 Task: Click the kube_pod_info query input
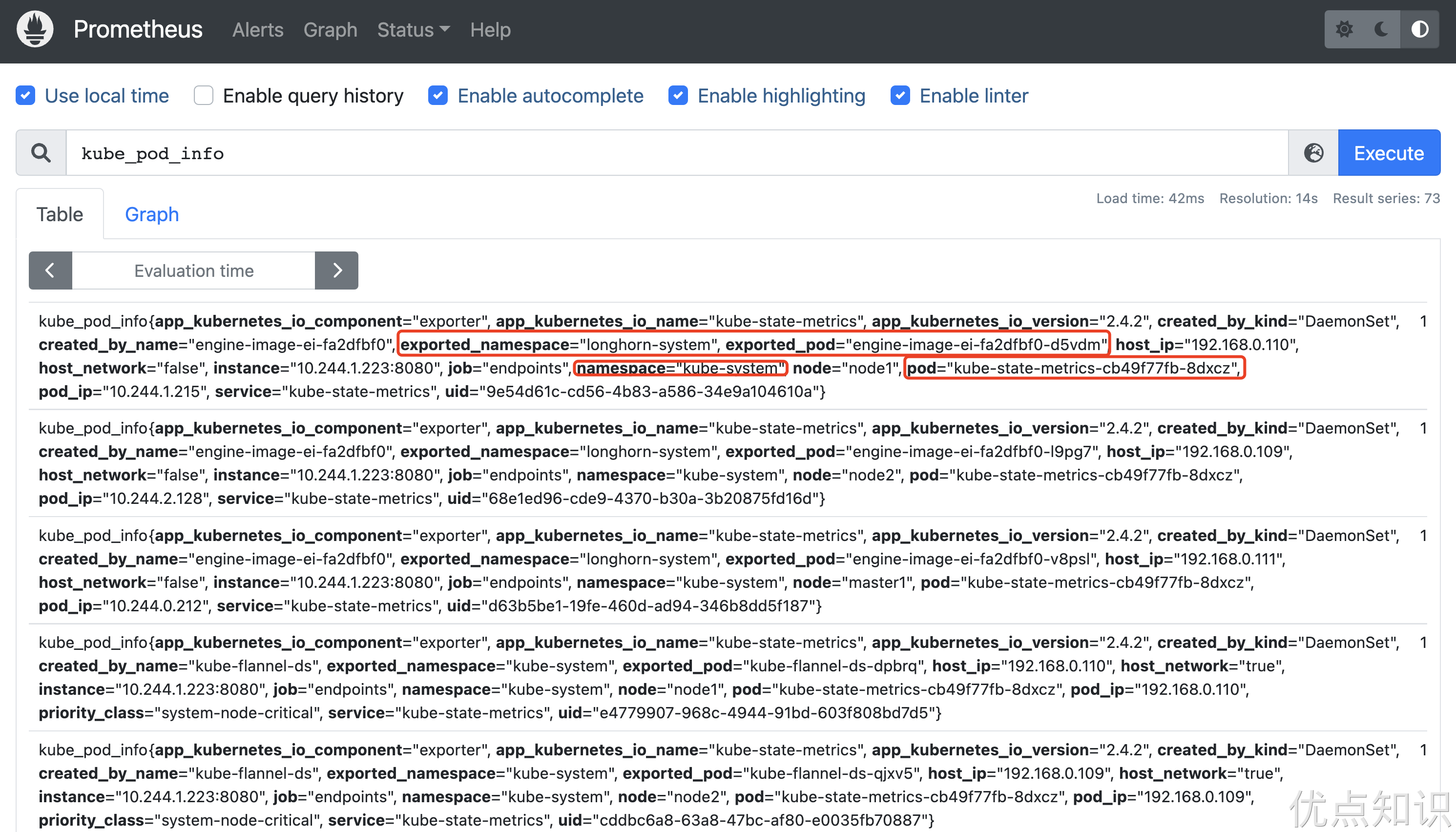pos(677,152)
